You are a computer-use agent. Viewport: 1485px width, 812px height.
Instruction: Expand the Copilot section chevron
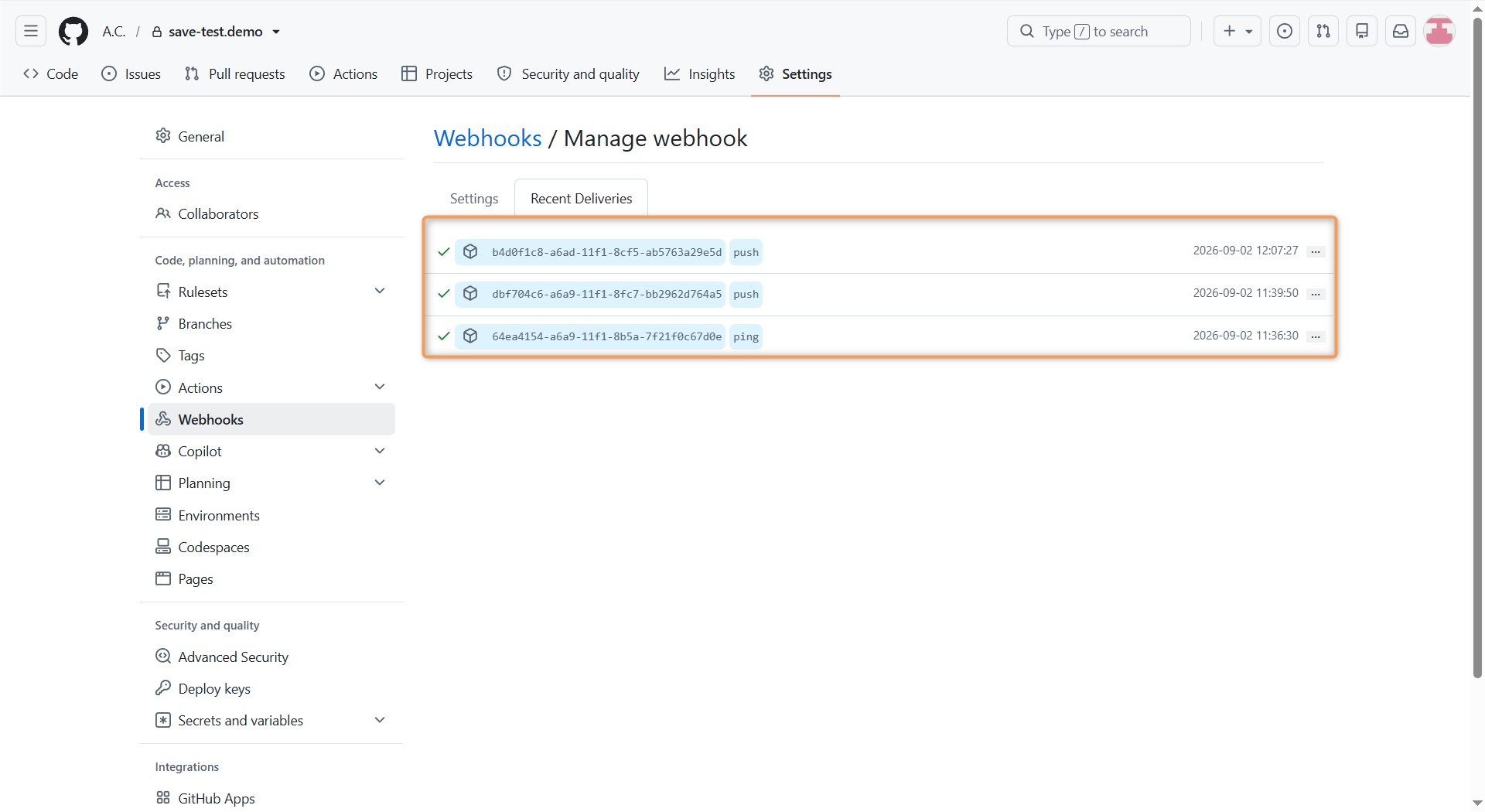[380, 451]
